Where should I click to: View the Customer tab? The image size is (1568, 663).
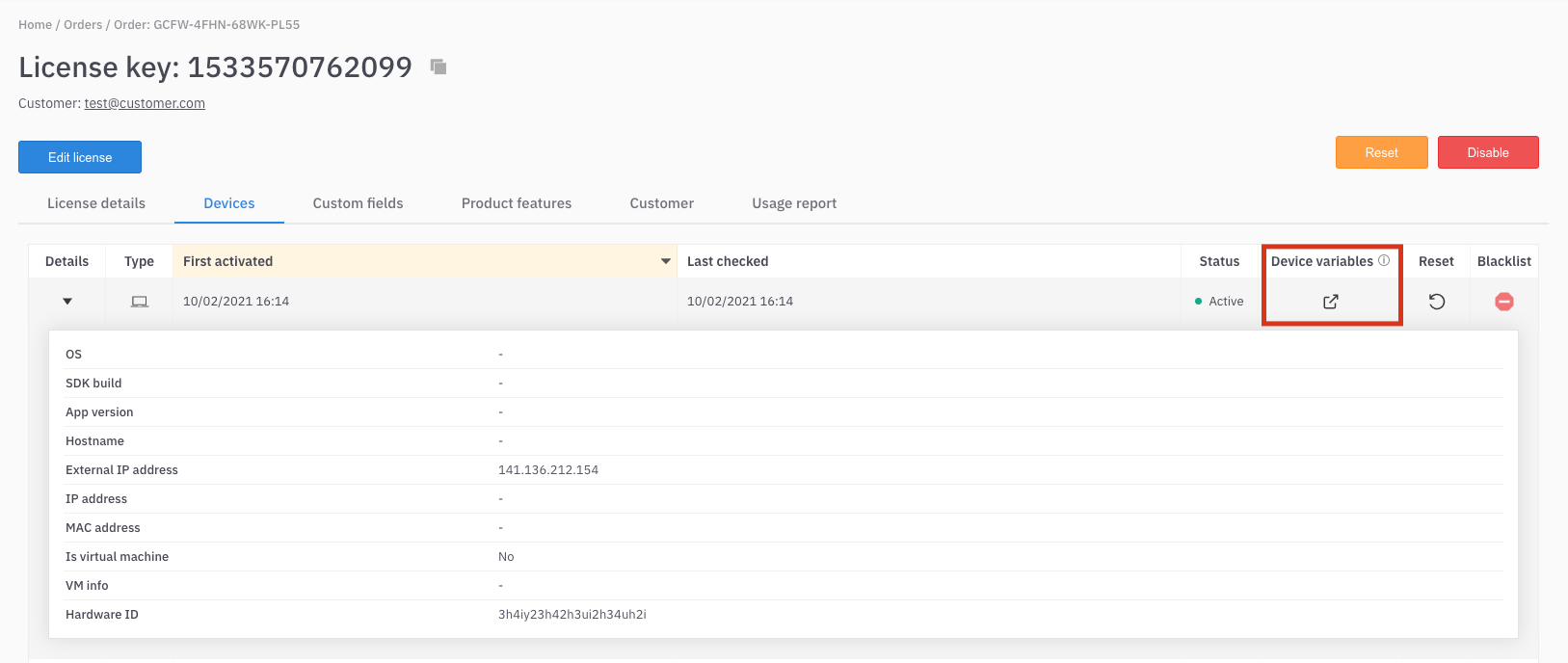tap(661, 203)
